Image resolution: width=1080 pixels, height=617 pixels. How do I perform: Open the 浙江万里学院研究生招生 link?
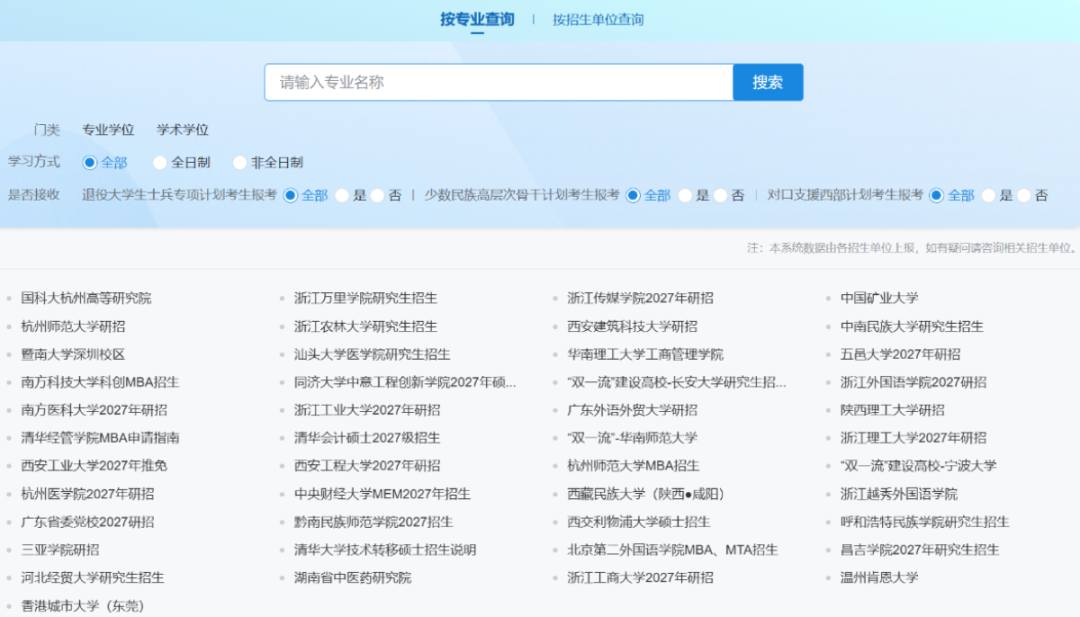[366, 298]
